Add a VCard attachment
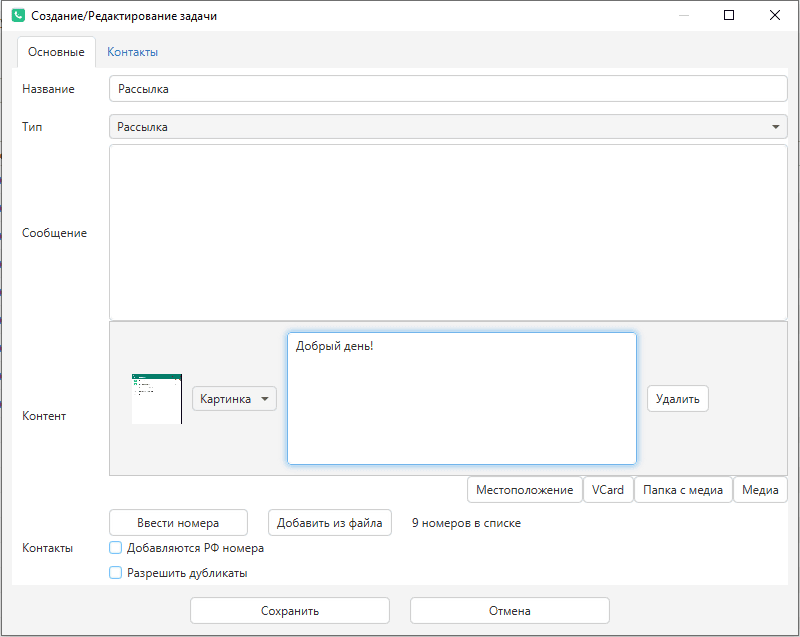 (x=608, y=490)
